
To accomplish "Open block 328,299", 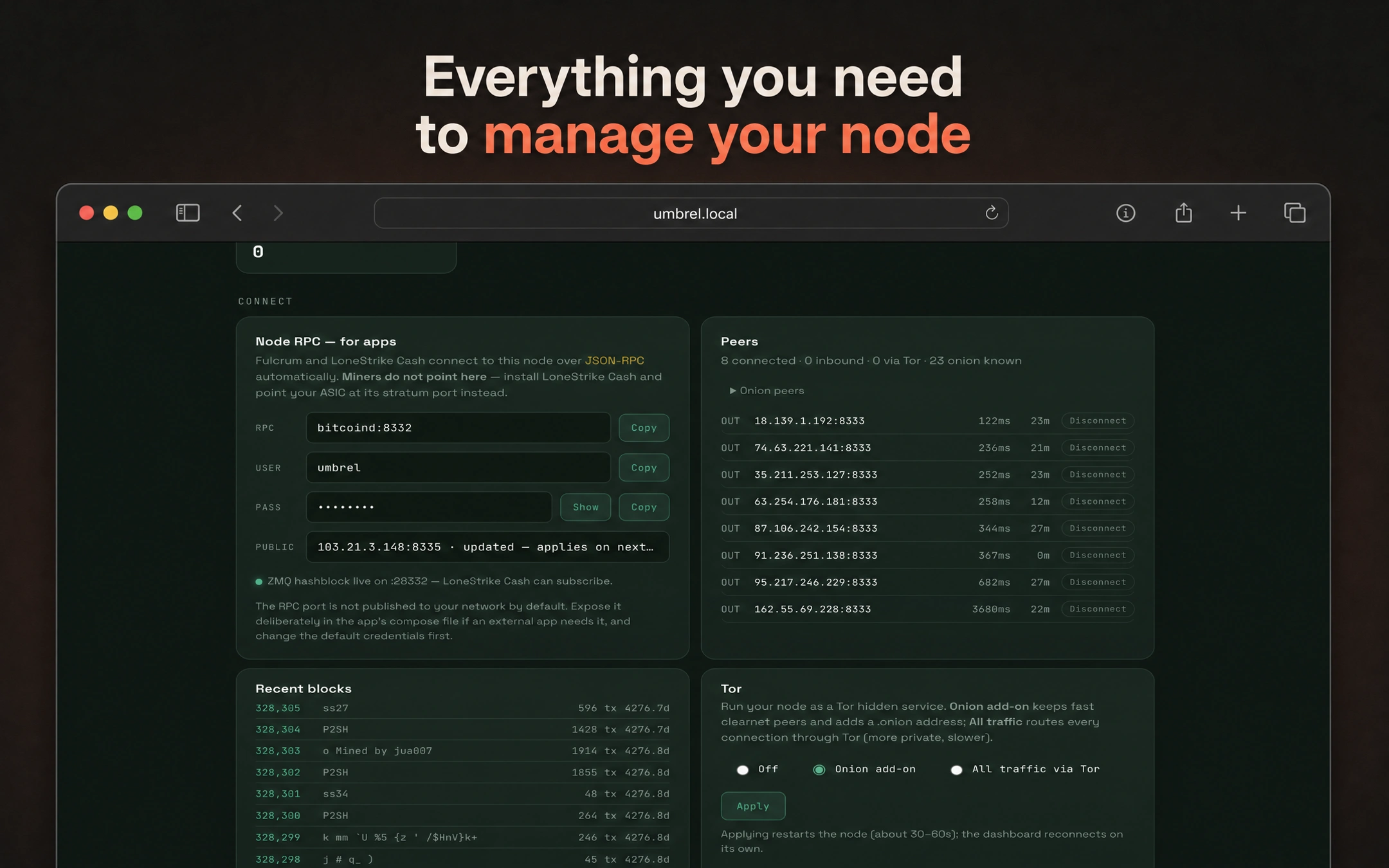I will tap(462, 837).
